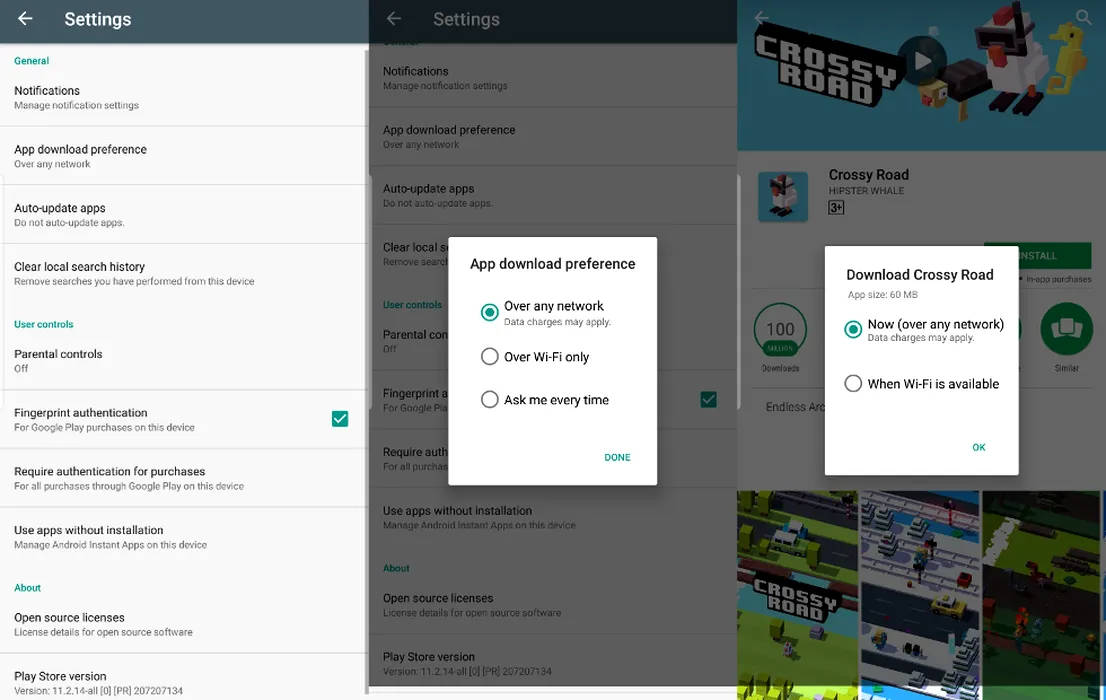Screen dimensions: 1106x700
Task: Open Auto-update apps in dimmed middle panel
Action: [553, 195]
